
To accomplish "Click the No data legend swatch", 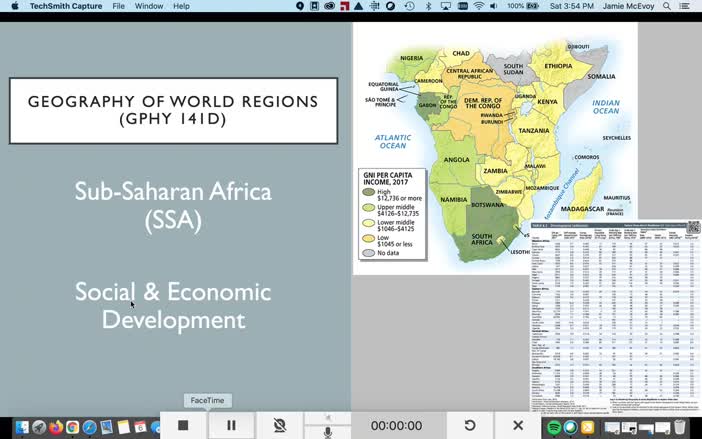I will [368, 253].
